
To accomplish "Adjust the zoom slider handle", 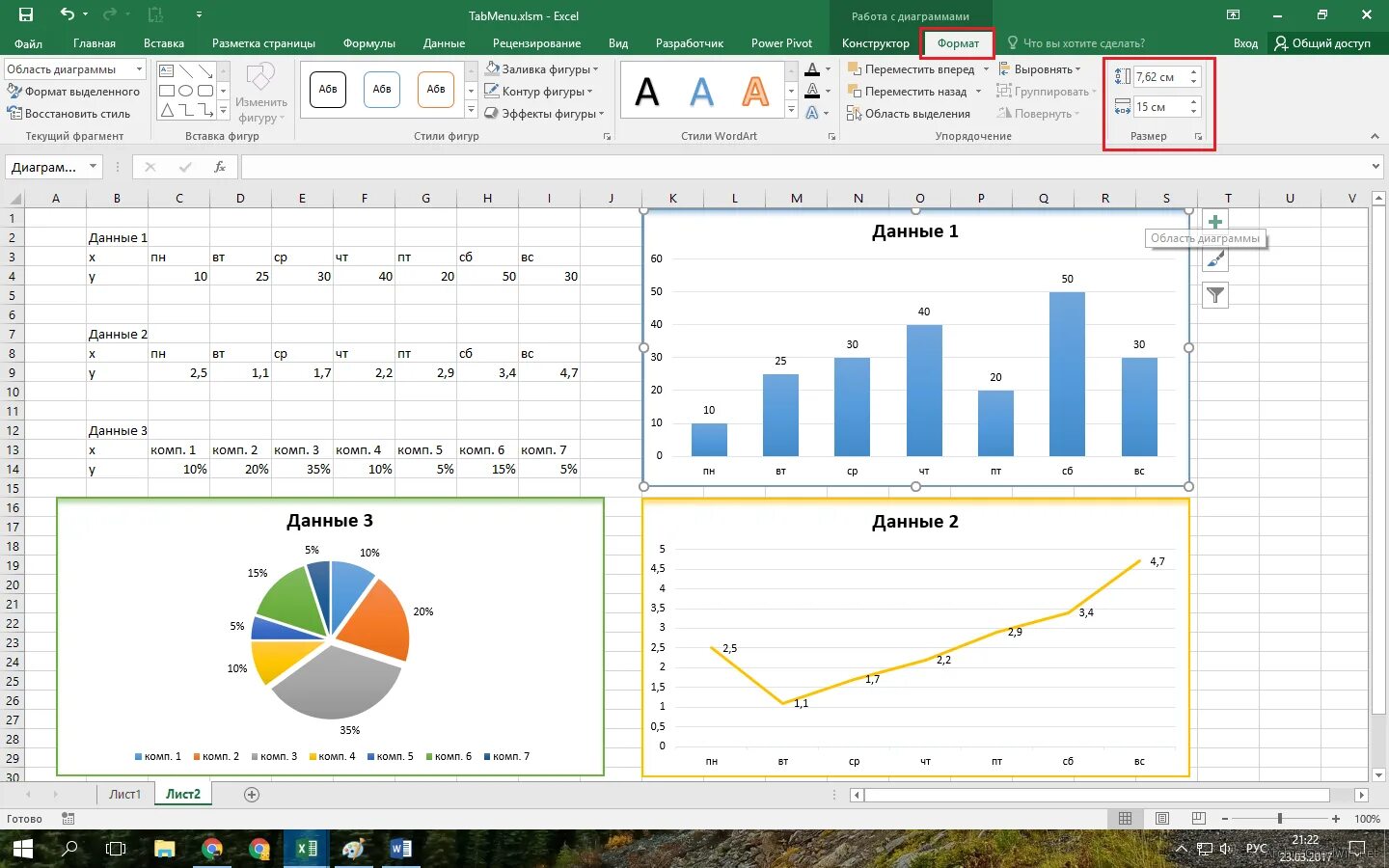I will (x=1279, y=819).
